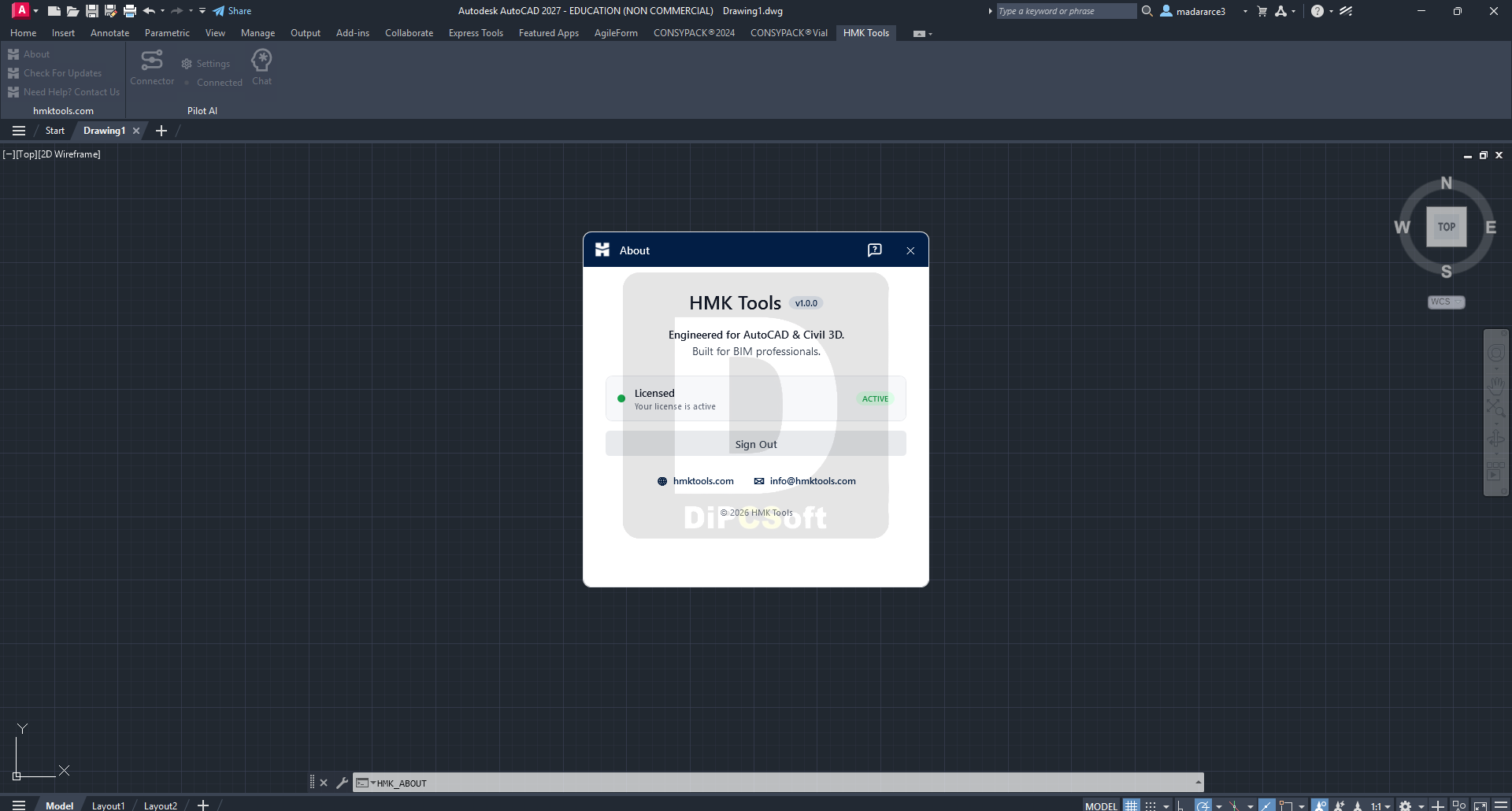Go to the Parametric ribbon tab
This screenshot has height=811, width=1512.
click(167, 33)
